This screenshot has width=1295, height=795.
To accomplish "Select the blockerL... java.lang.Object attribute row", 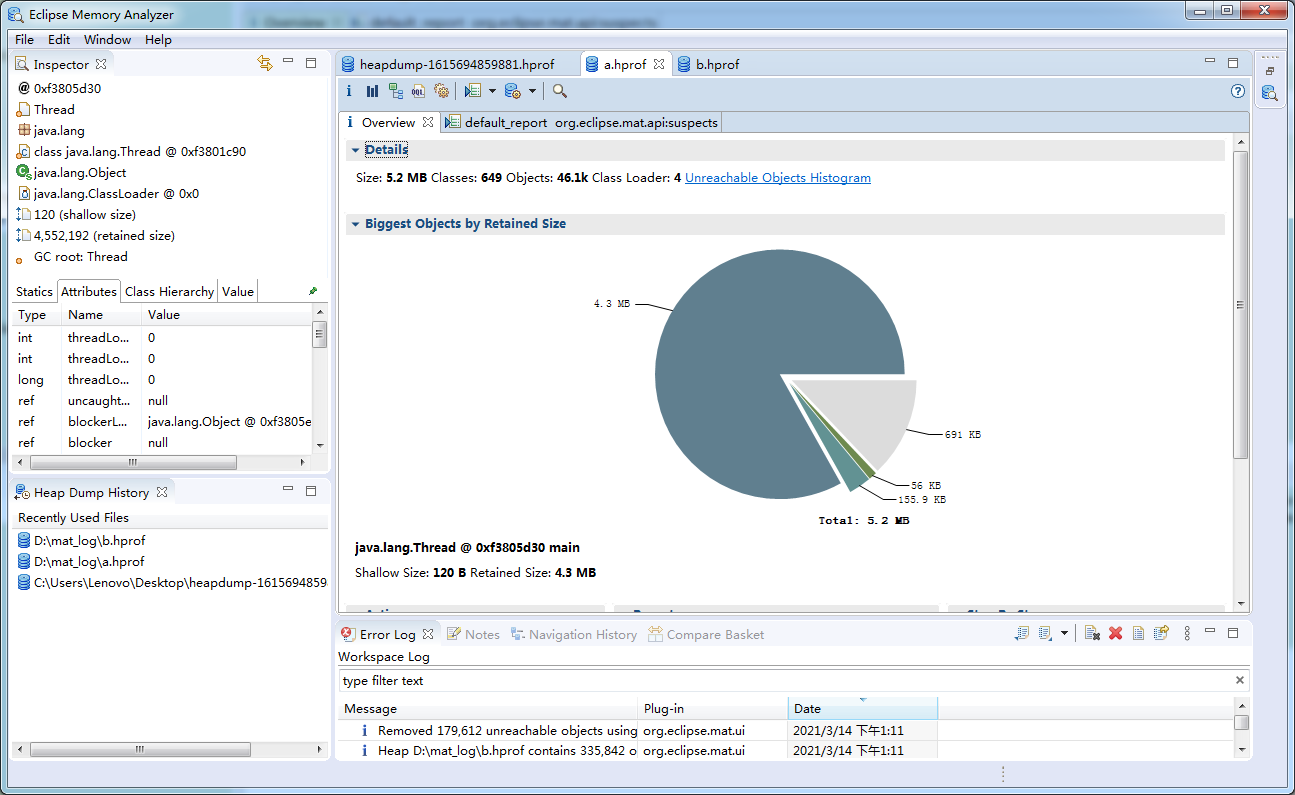I will (x=164, y=421).
